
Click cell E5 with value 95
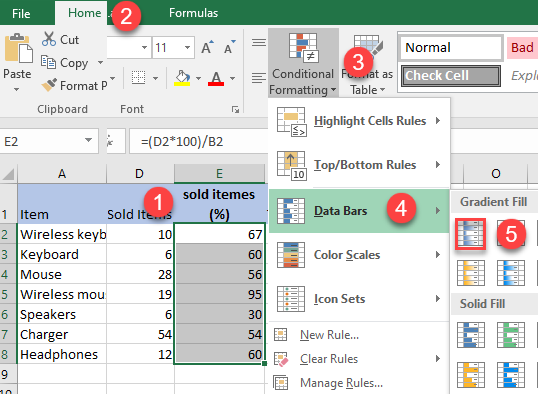pos(219,294)
